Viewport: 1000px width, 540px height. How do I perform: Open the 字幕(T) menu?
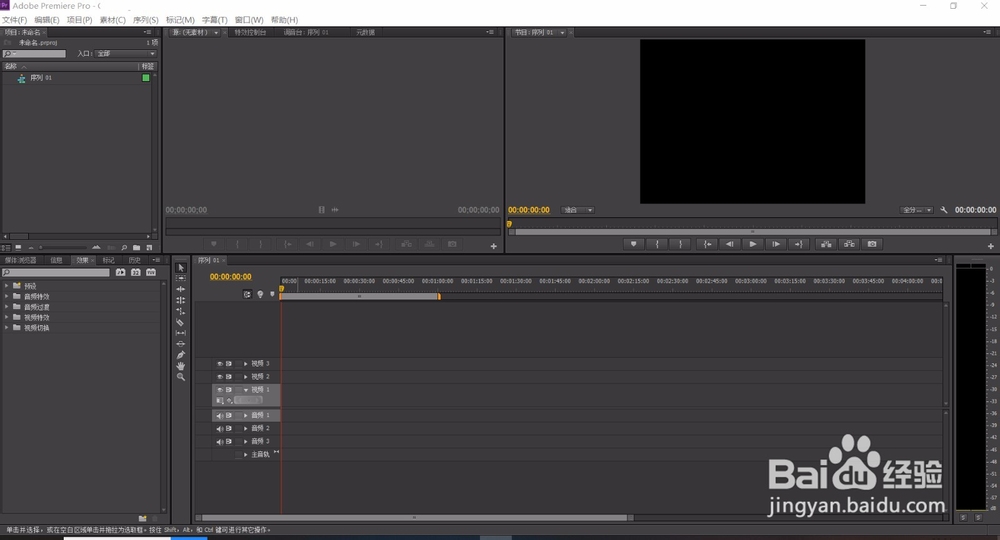pyautogui.click(x=214, y=20)
